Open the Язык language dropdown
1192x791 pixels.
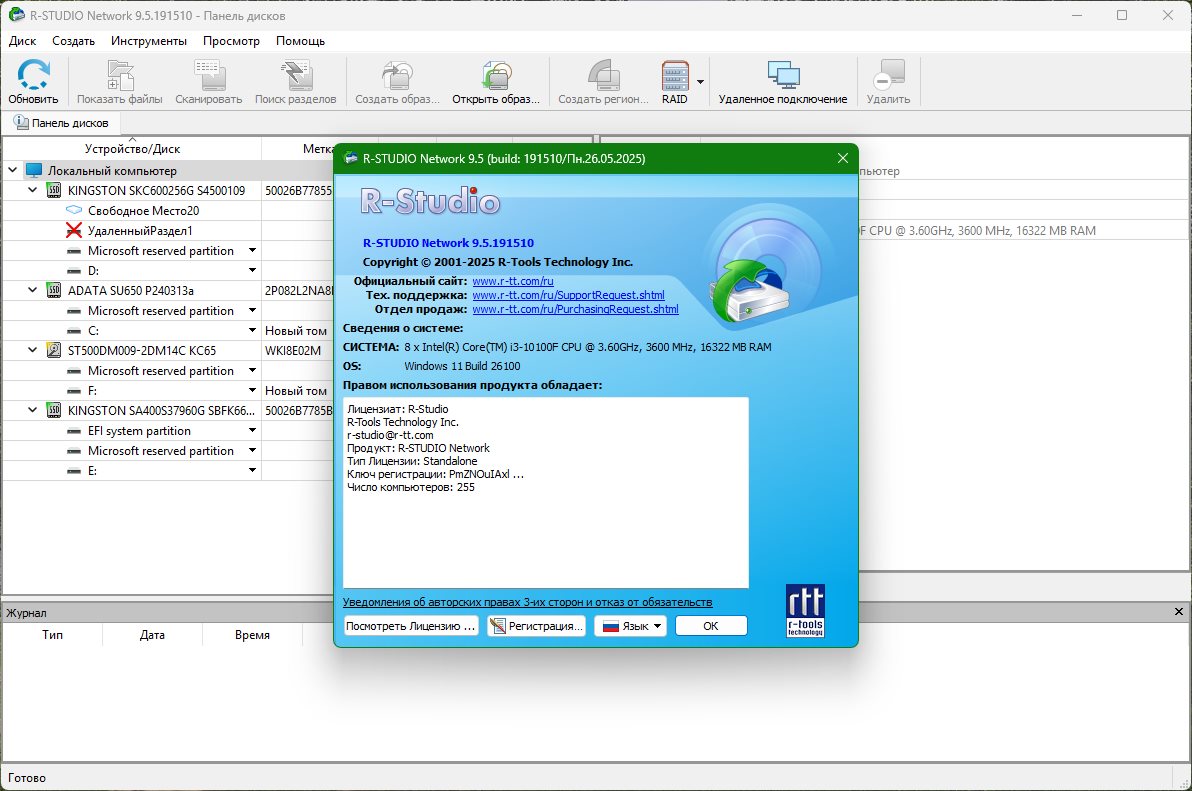(630, 626)
